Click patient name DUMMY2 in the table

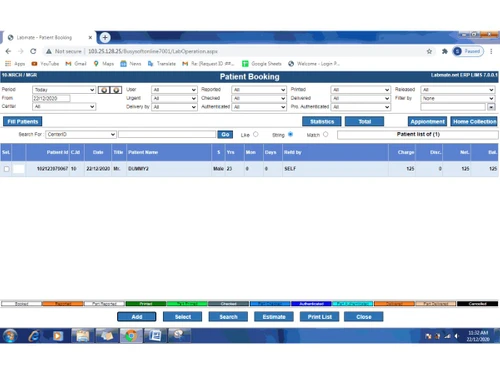[x=138, y=169]
